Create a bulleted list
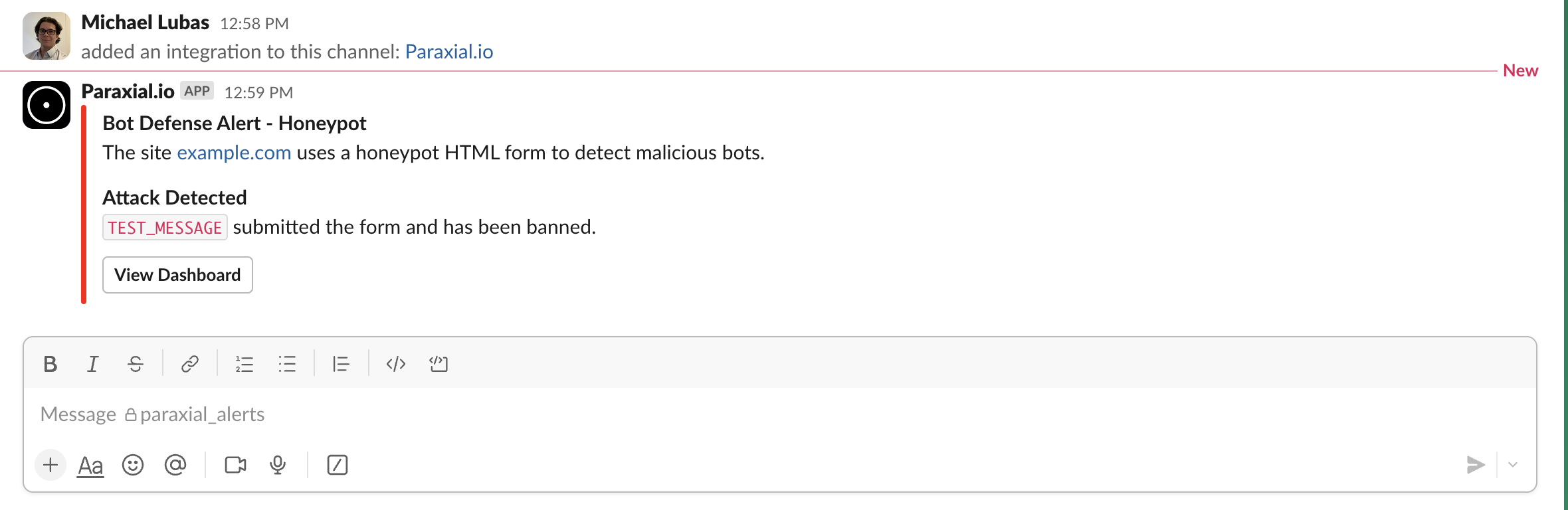The image size is (1568, 510). (x=286, y=363)
